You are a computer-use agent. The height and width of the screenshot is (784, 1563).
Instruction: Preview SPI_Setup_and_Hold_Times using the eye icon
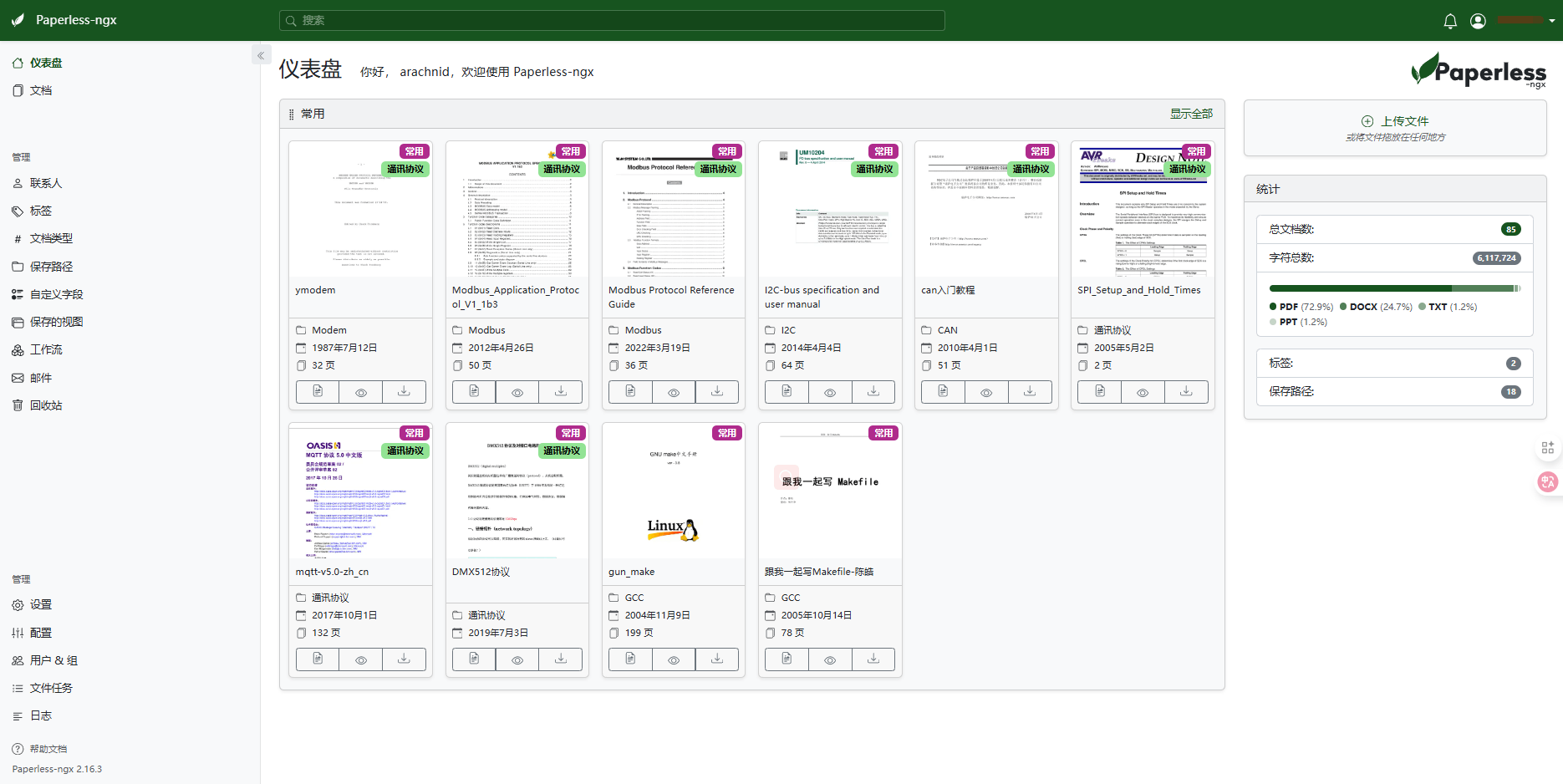(x=1143, y=392)
